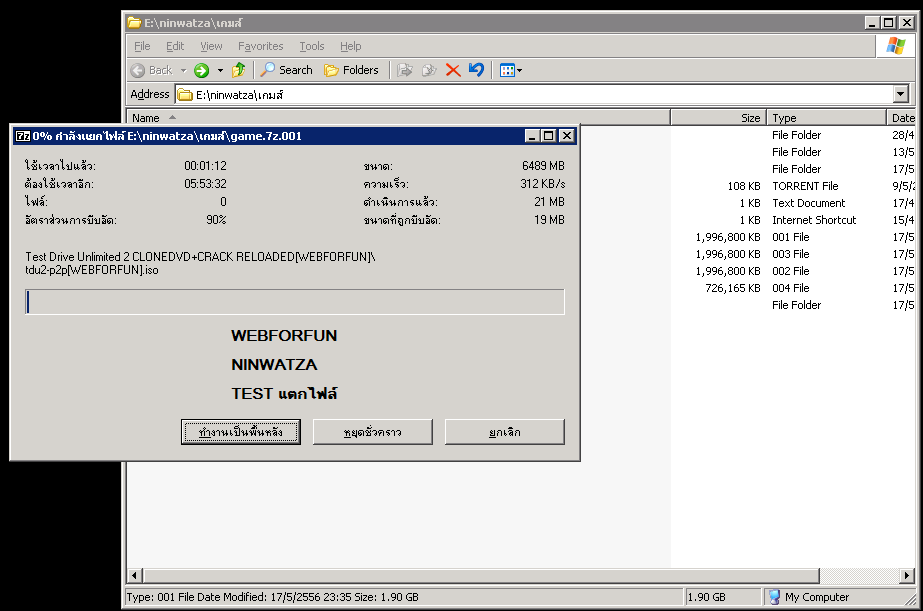Click the blue Undo arrow icon
The width and height of the screenshot is (923, 611).
(476, 70)
